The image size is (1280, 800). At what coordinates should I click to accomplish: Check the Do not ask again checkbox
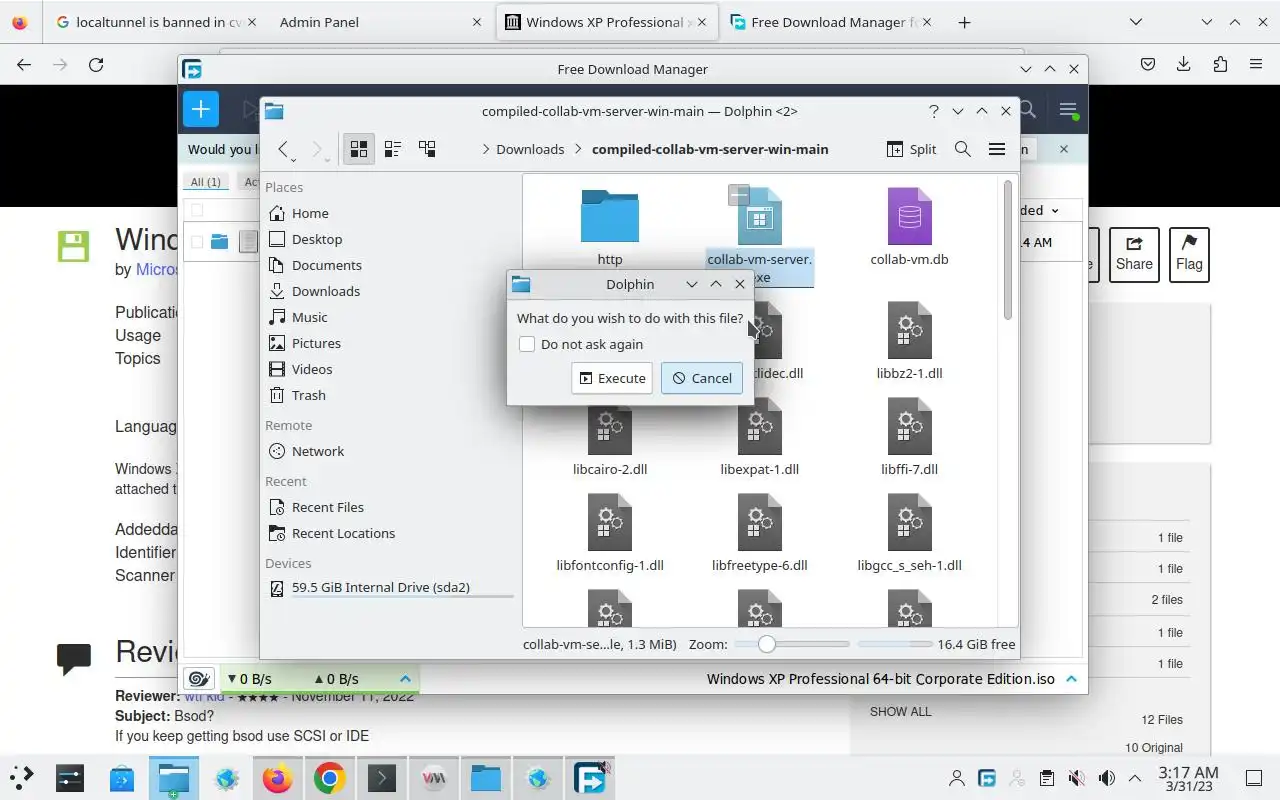(x=527, y=344)
